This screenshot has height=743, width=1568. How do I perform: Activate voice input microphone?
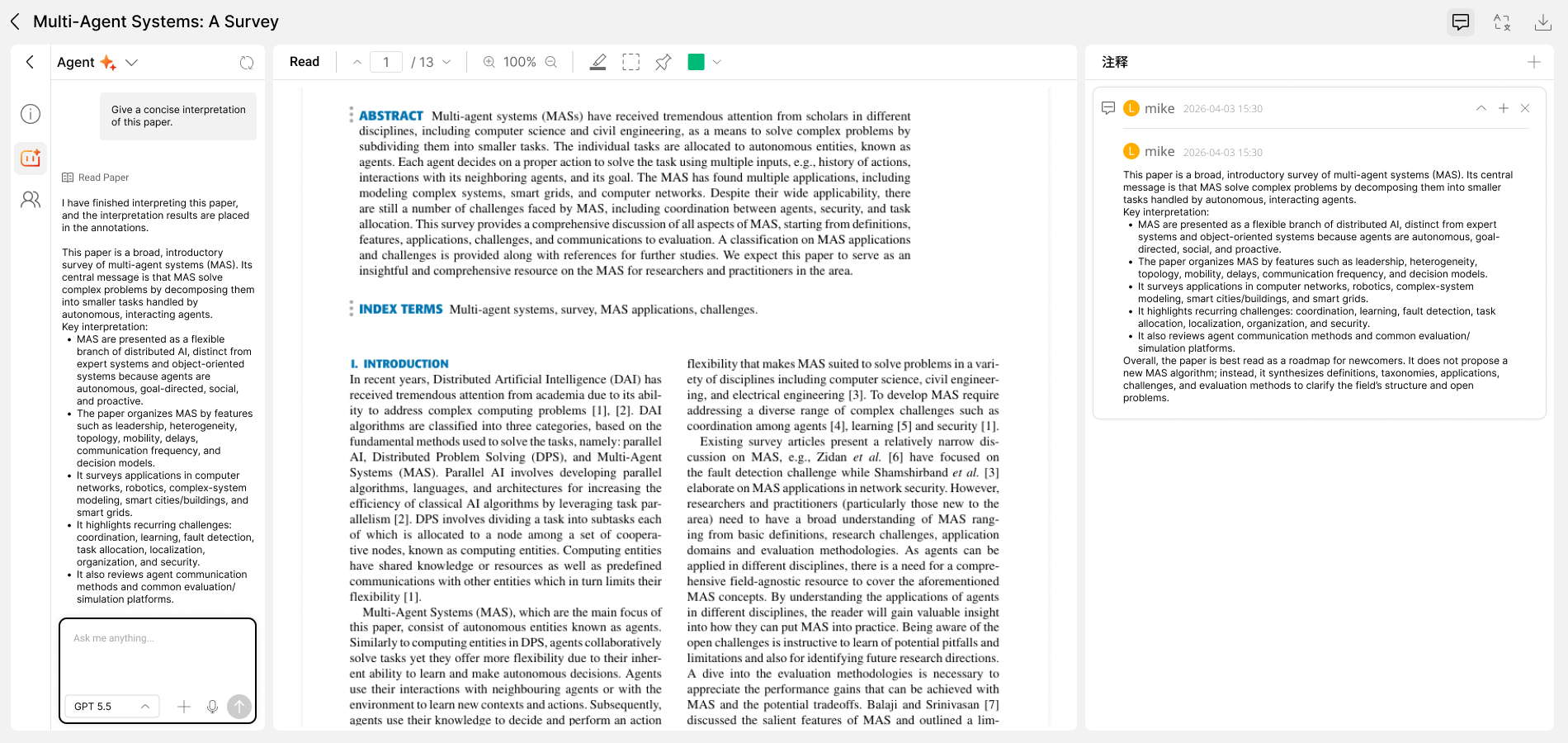(212, 707)
